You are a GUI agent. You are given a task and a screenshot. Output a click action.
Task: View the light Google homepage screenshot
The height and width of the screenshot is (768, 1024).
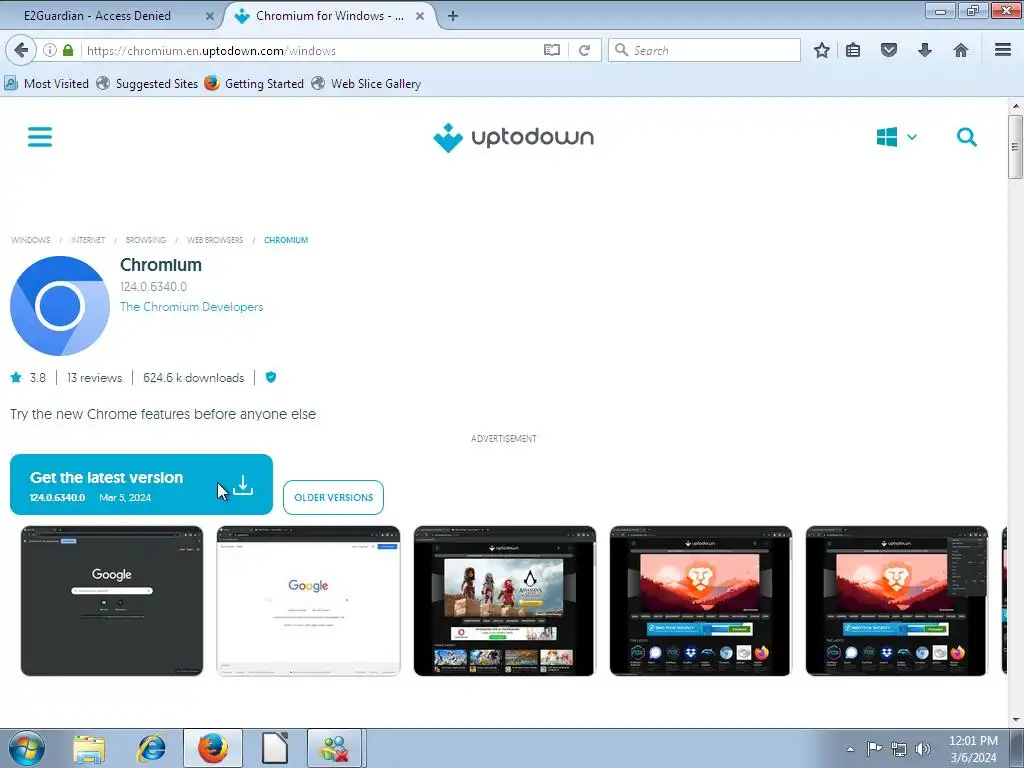[x=308, y=601]
